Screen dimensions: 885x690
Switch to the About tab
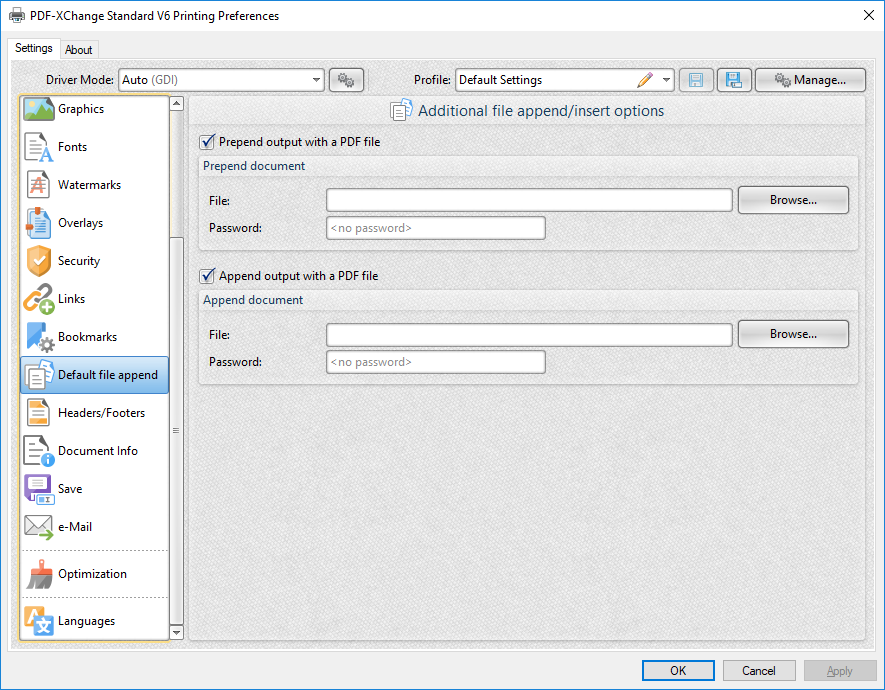click(78, 50)
